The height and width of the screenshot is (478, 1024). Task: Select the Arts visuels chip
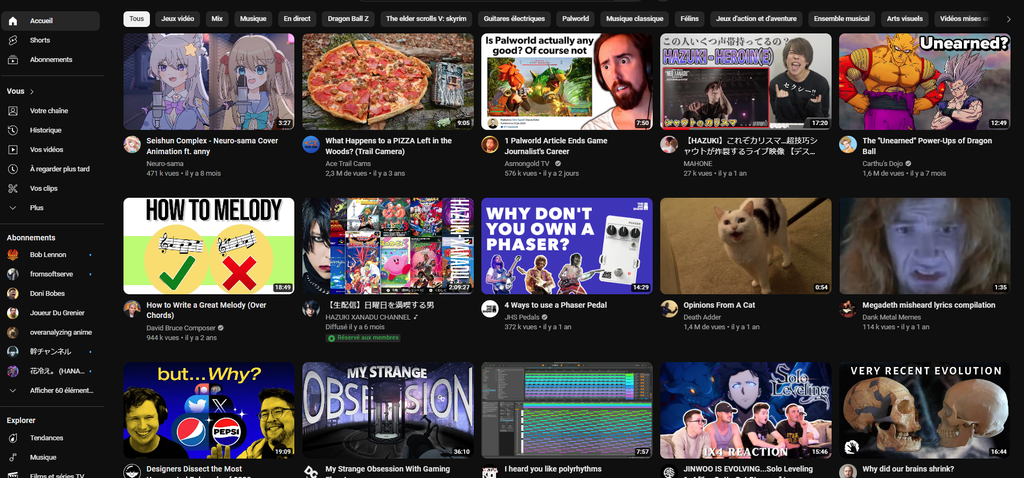tap(904, 19)
